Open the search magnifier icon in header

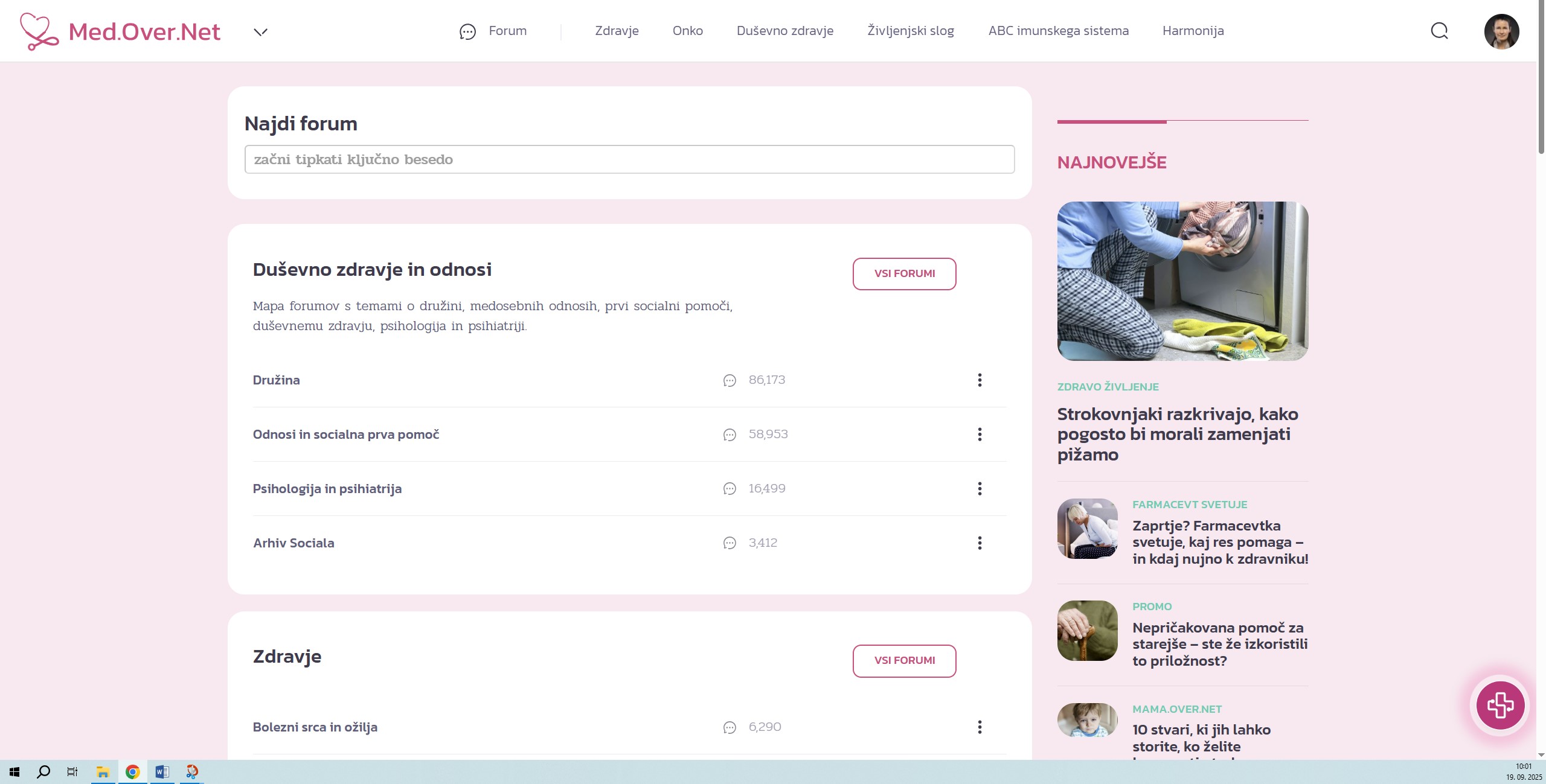tap(1439, 31)
